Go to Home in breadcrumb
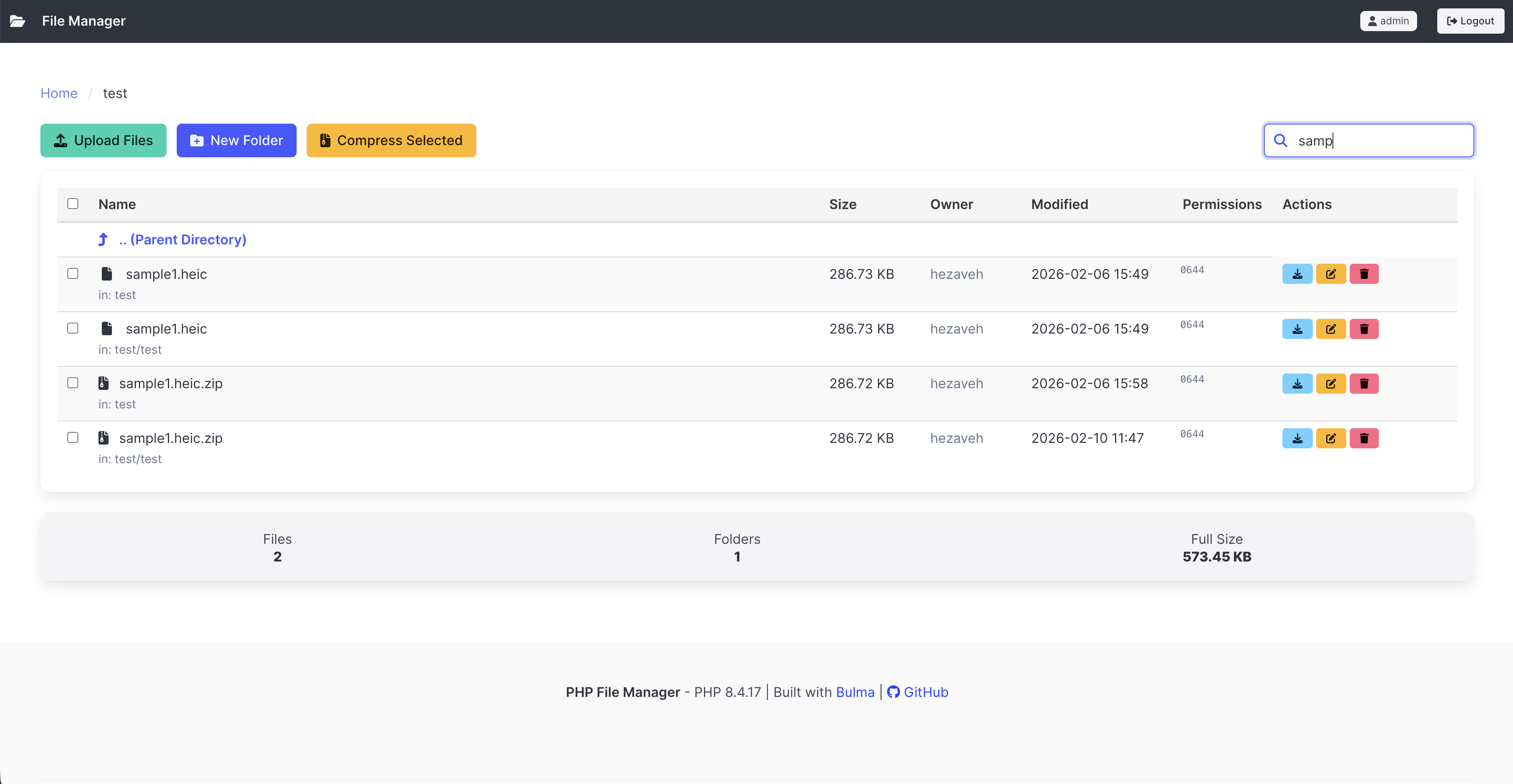This screenshot has height=784, width=1513. pyautogui.click(x=59, y=93)
